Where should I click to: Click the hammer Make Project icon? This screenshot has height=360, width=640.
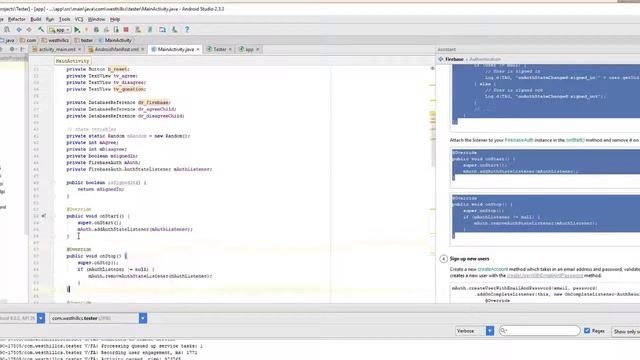click(x=41, y=30)
